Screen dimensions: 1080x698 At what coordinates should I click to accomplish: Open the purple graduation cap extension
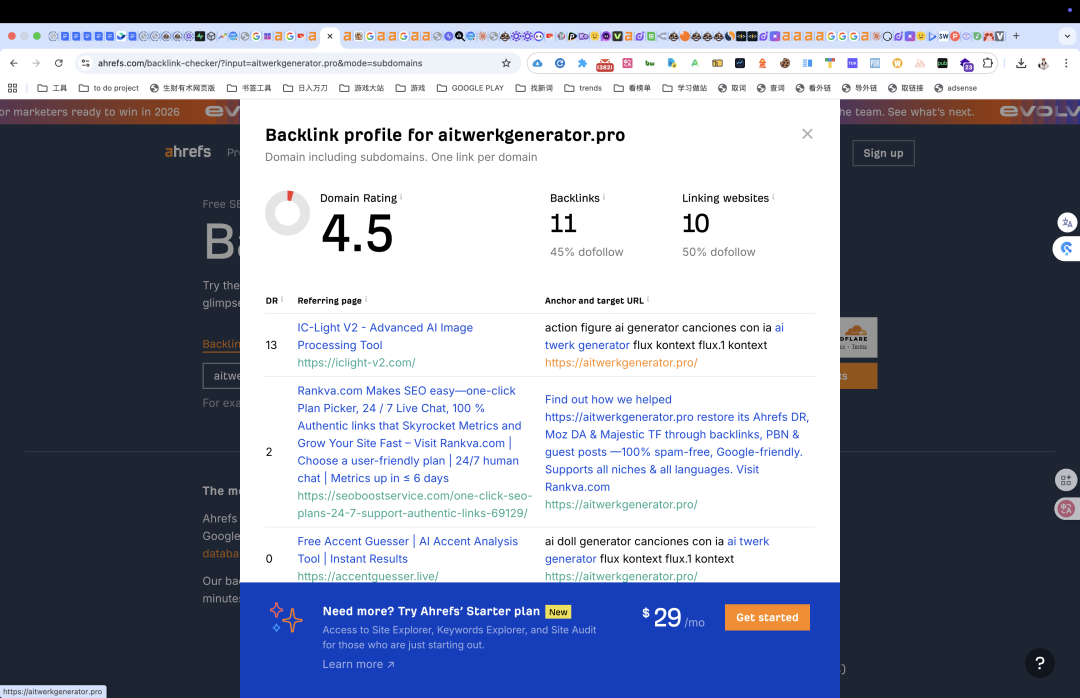coord(966,63)
